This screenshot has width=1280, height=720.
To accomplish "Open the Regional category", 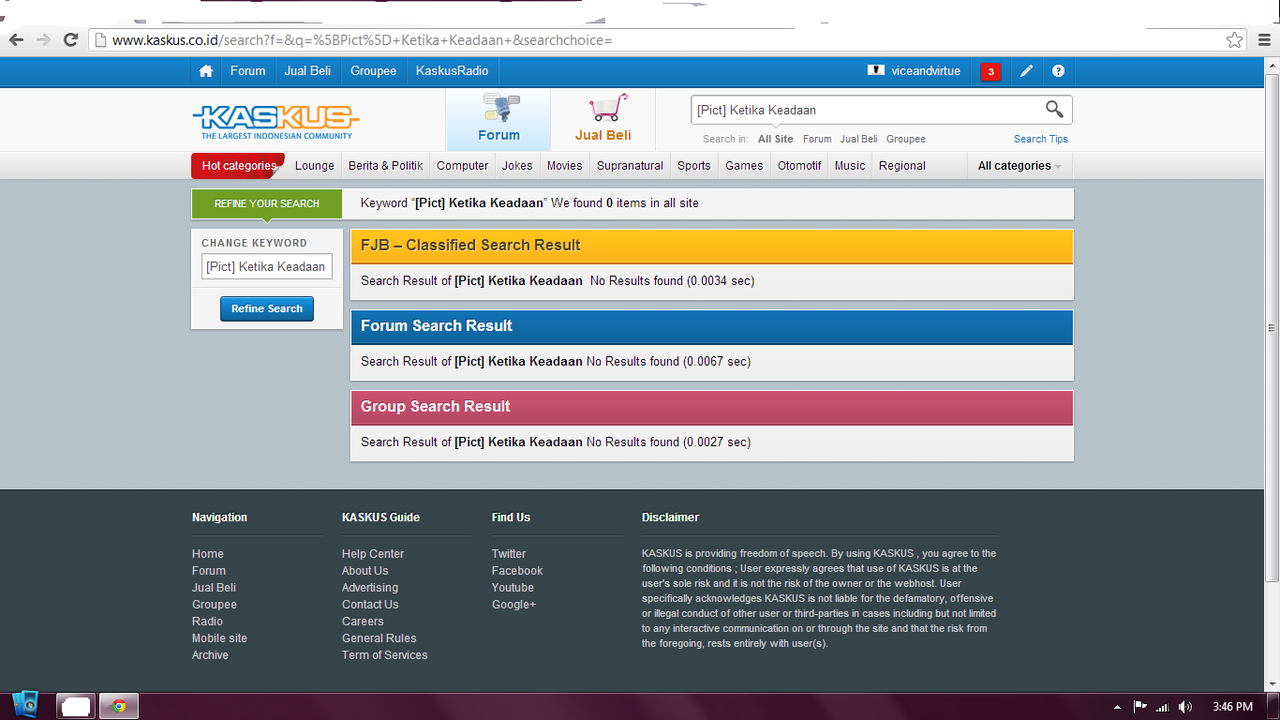I will 902,166.
